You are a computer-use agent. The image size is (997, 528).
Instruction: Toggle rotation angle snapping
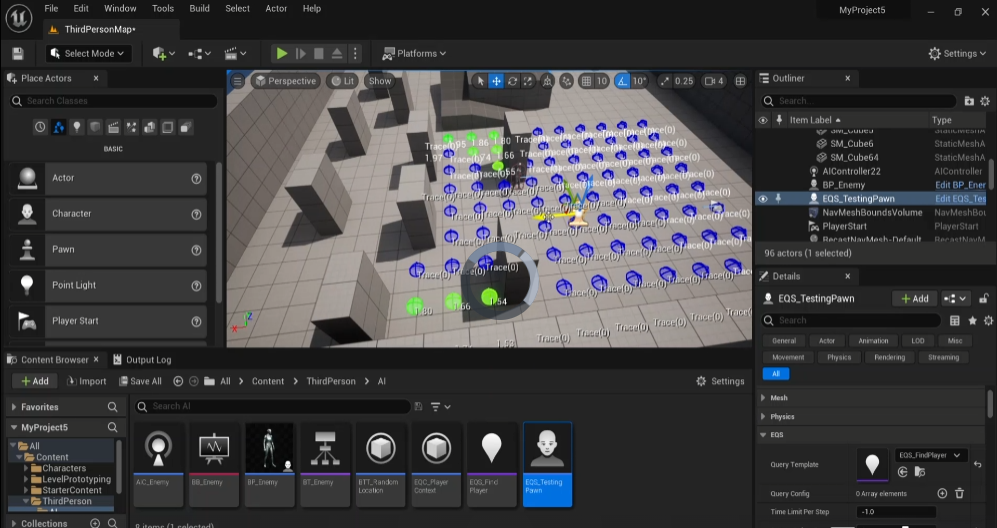(622, 81)
